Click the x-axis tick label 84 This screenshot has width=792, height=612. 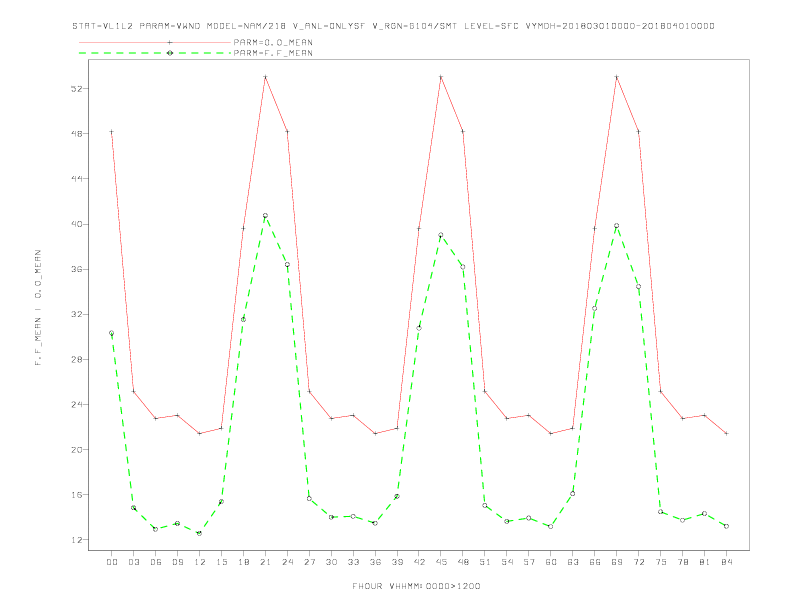click(726, 562)
